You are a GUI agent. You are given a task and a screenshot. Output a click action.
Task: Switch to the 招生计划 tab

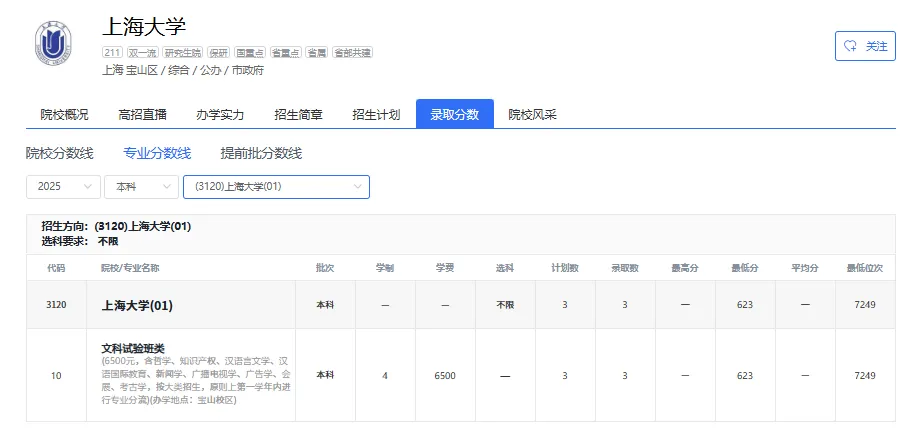coord(376,114)
